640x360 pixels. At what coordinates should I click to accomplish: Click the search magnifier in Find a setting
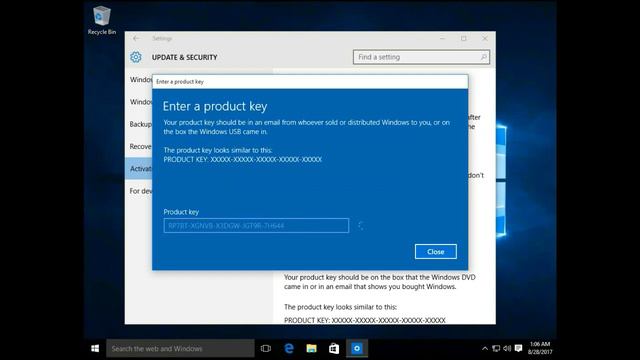tap(483, 57)
